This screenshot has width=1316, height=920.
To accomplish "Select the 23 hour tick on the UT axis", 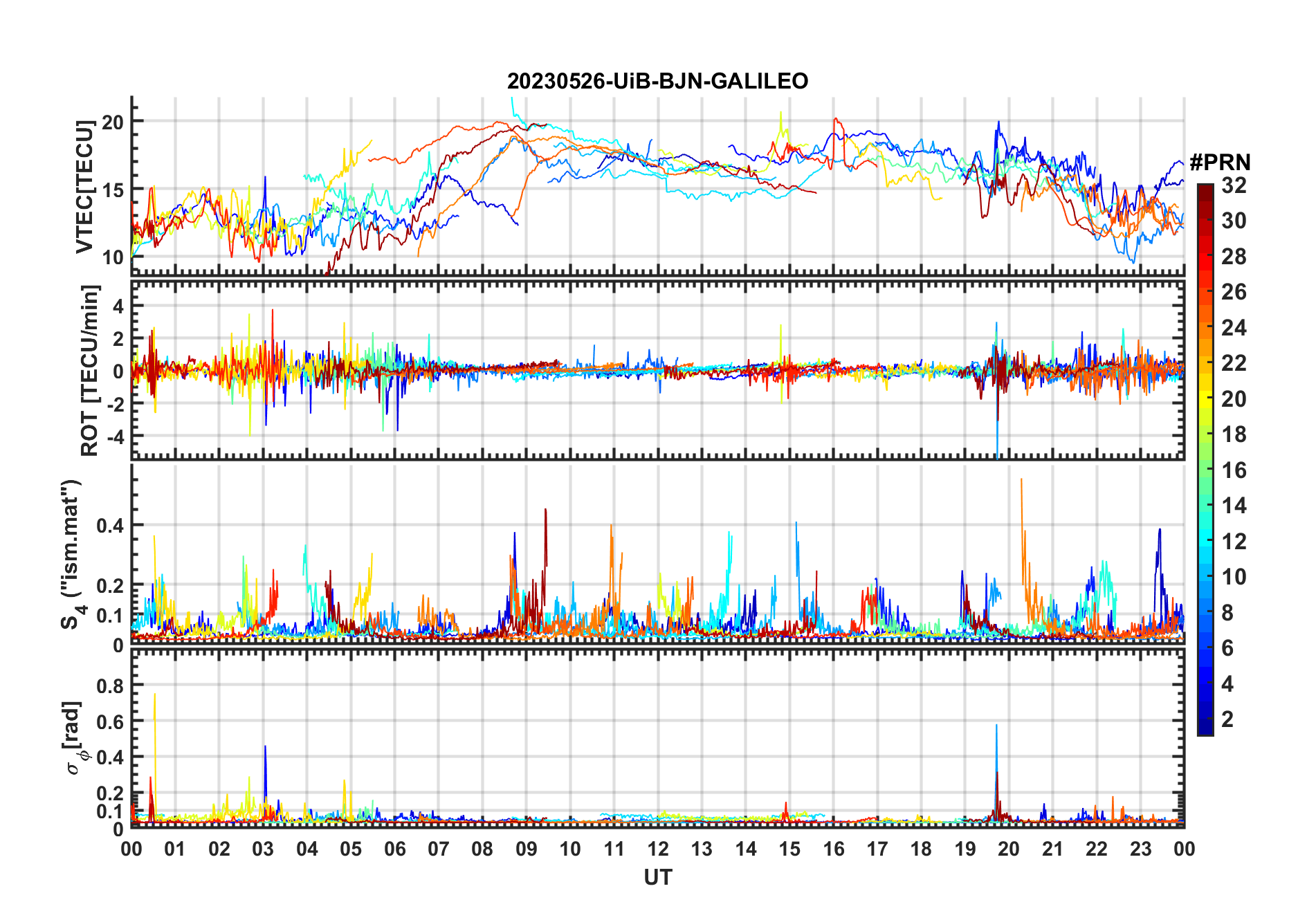I will tap(1140, 849).
